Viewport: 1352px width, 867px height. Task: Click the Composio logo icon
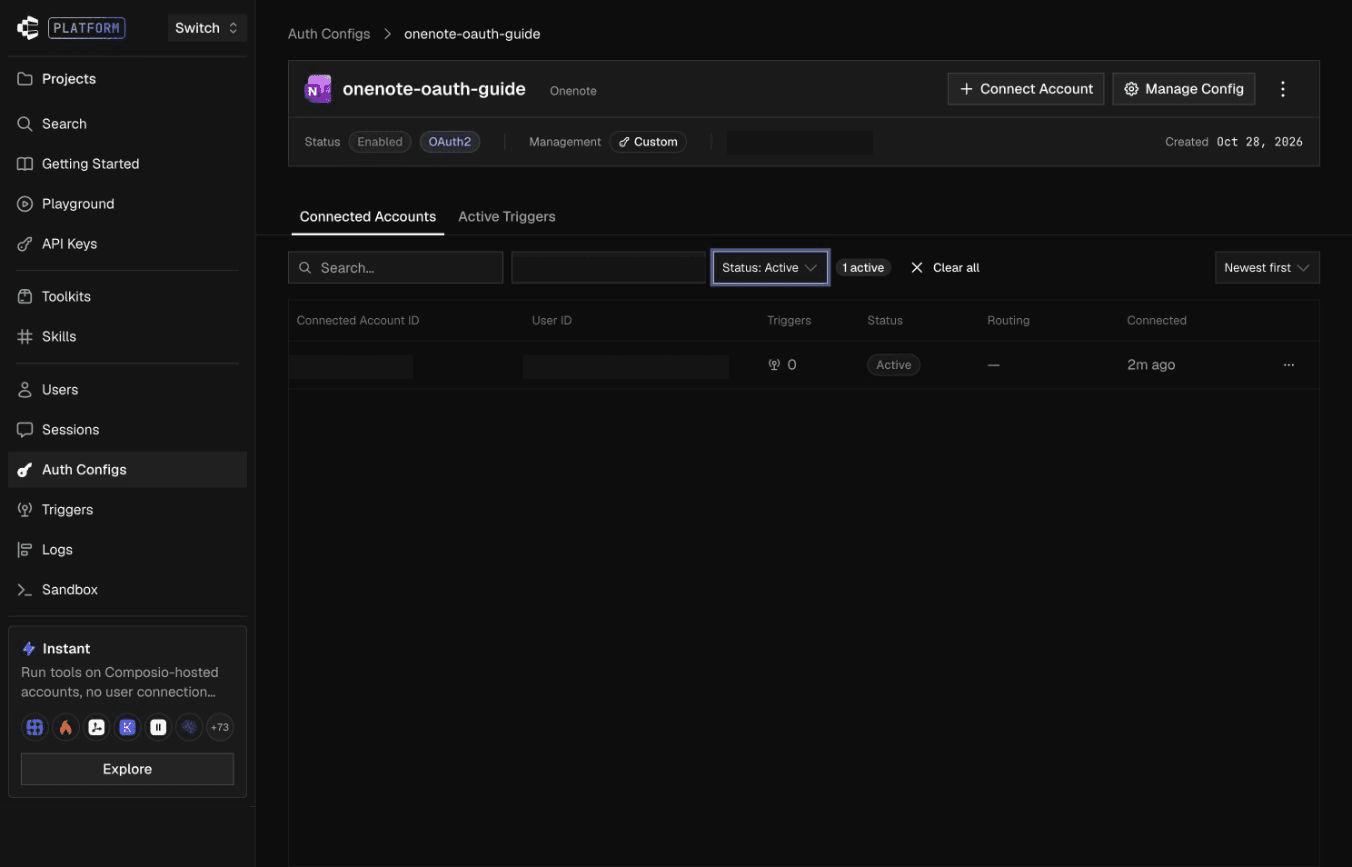[28, 28]
